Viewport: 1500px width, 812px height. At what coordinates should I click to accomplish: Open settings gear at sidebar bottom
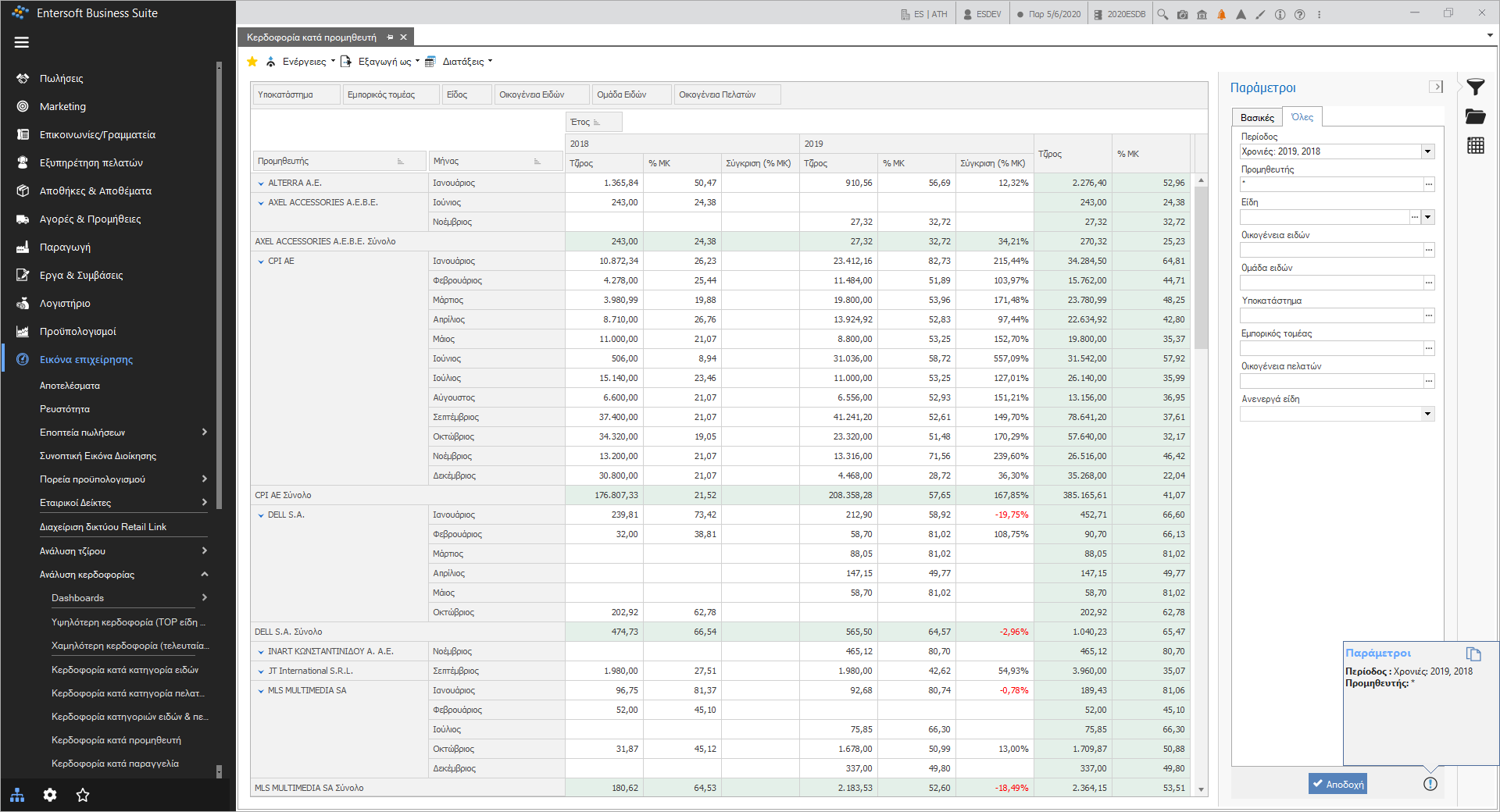[50, 795]
